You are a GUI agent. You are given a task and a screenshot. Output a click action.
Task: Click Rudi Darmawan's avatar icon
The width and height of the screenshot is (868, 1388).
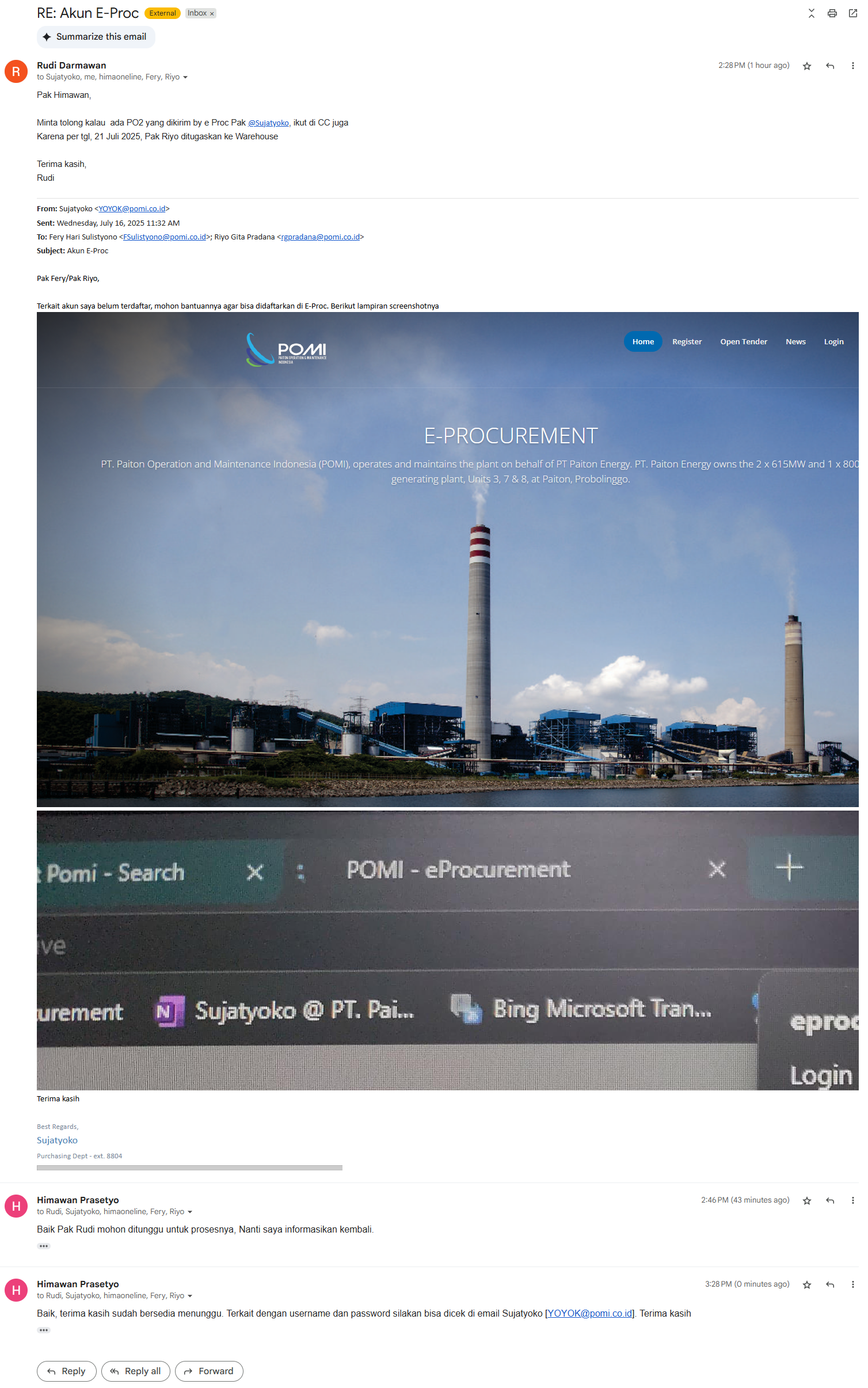16,71
